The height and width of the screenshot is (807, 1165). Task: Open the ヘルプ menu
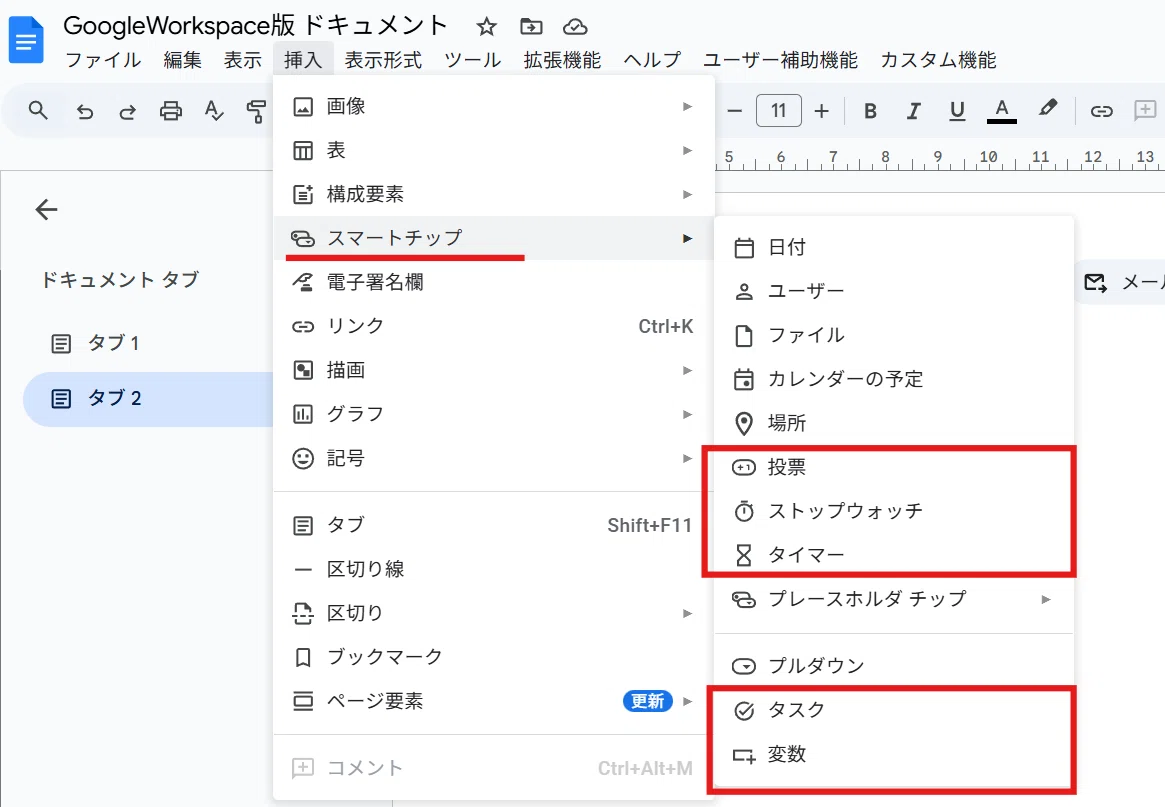tap(652, 60)
